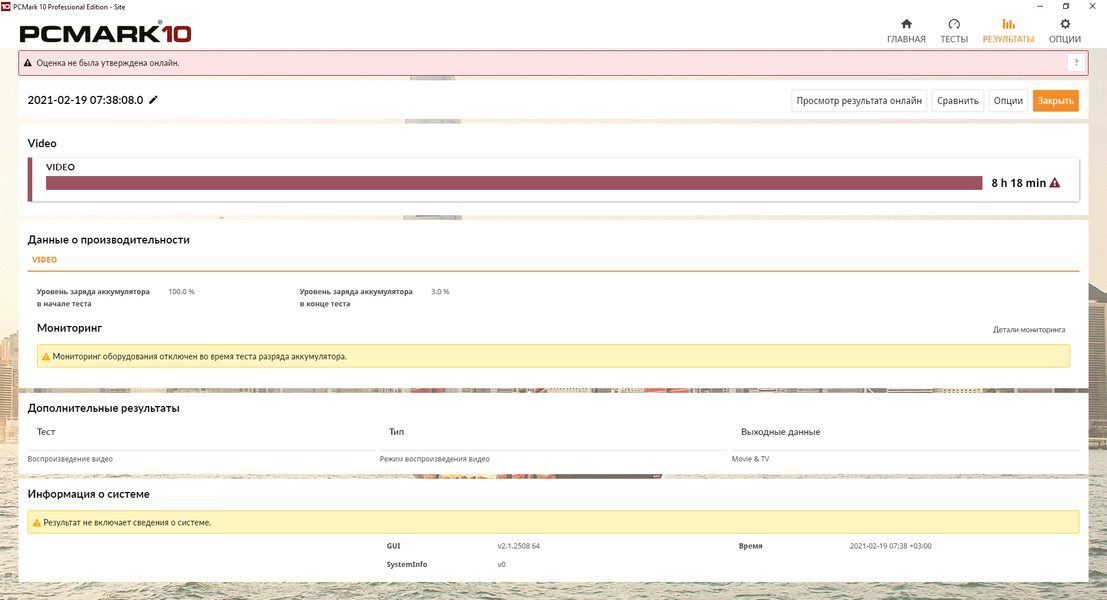Click Данные о производительности heading

109,240
